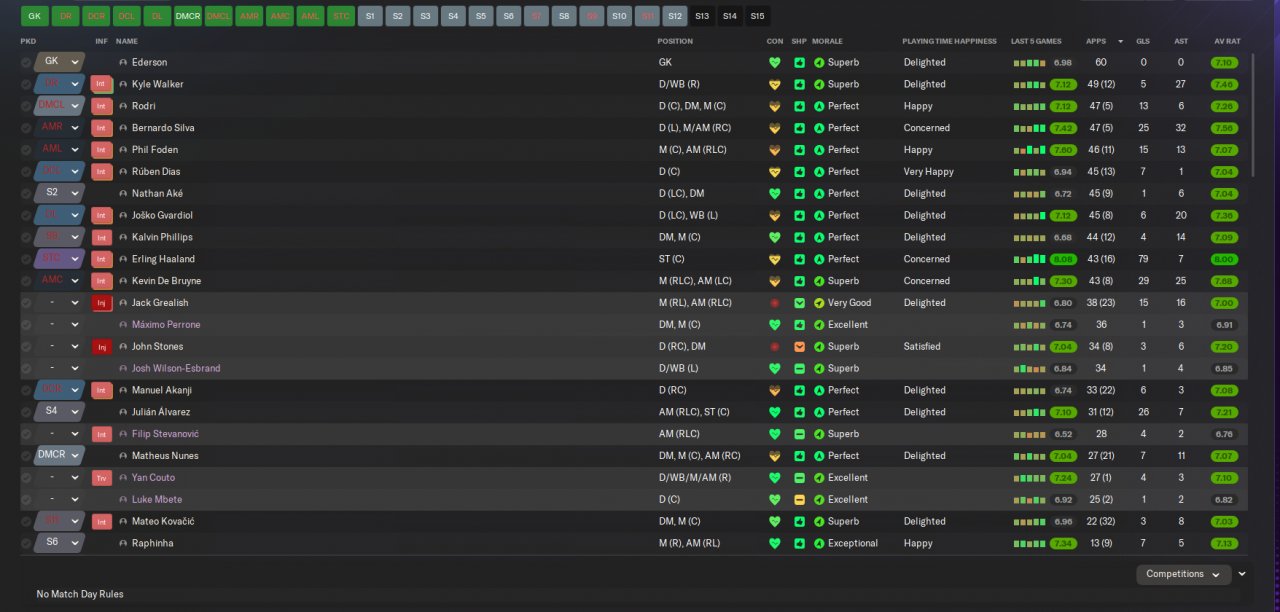The image size is (1280, 612).
Task: Open Joško Gvardiol's player profile
Action: [x=163, y=216]
